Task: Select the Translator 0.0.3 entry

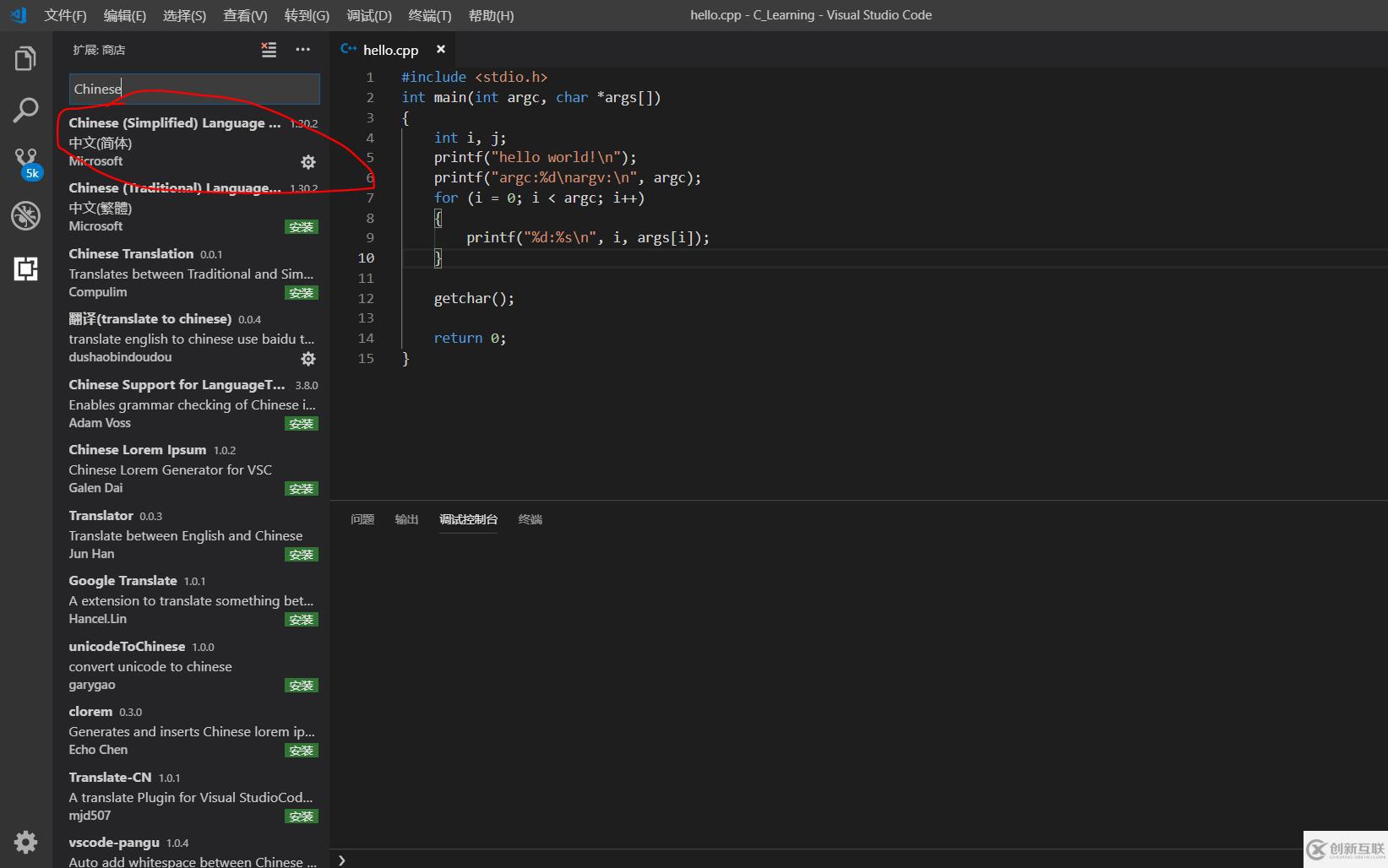Action: coord(191,534)
